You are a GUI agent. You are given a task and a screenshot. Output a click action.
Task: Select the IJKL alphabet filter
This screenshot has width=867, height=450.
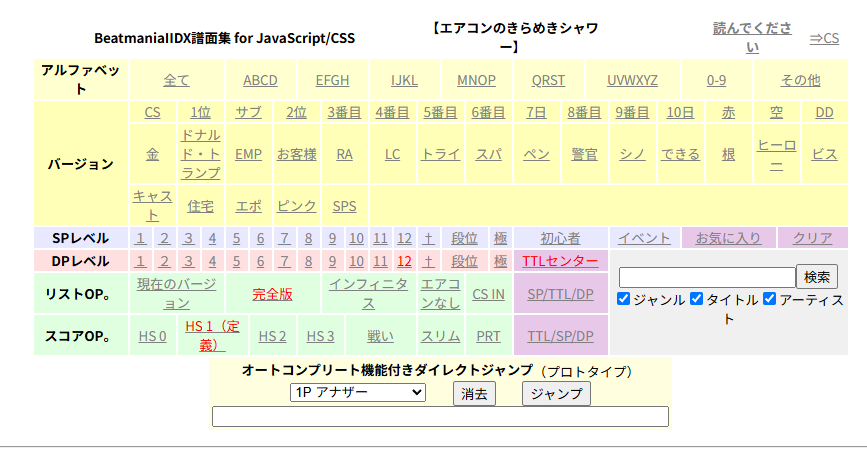click(x=404, y=81)
